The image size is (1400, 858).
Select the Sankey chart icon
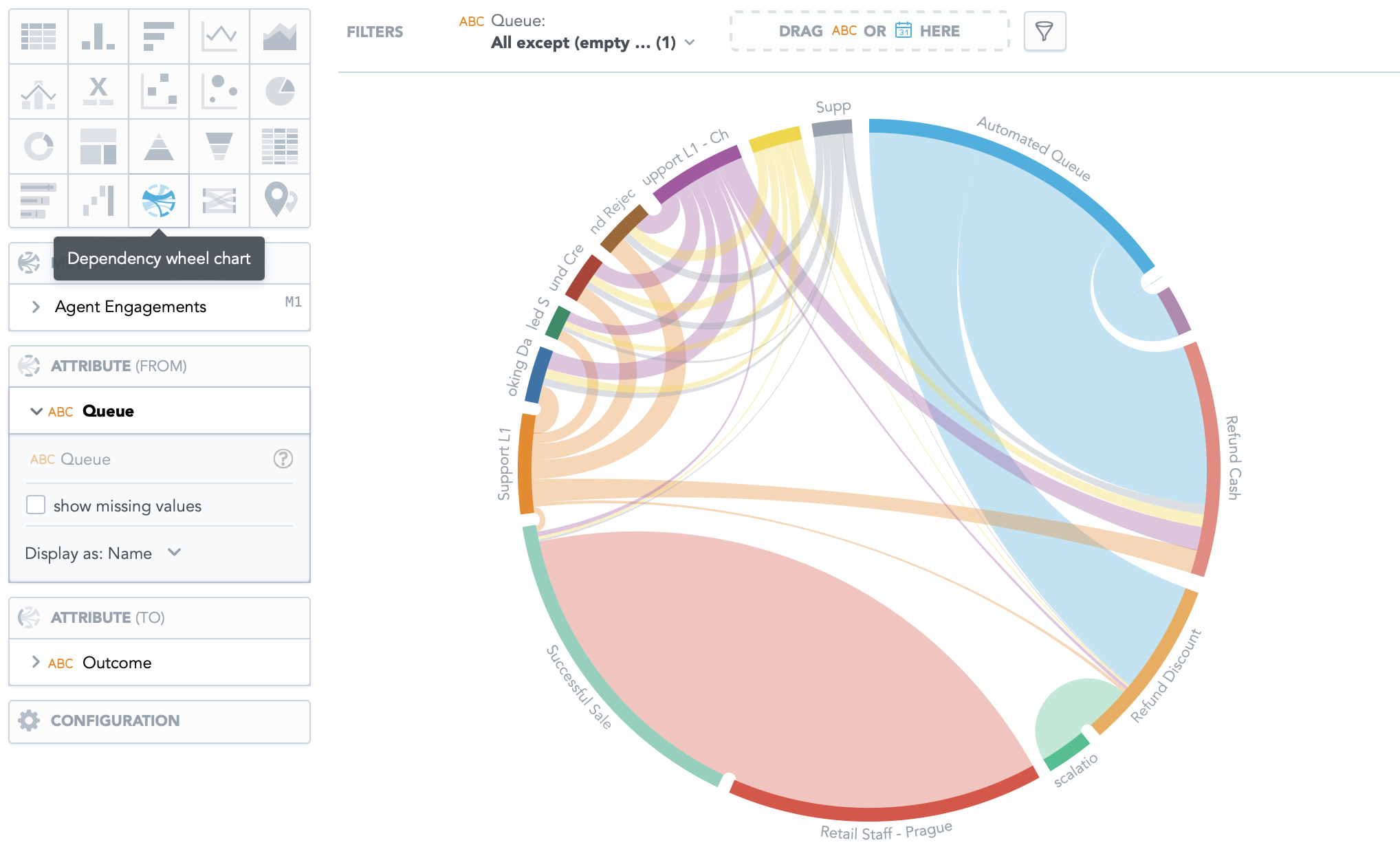coord(219,200)
